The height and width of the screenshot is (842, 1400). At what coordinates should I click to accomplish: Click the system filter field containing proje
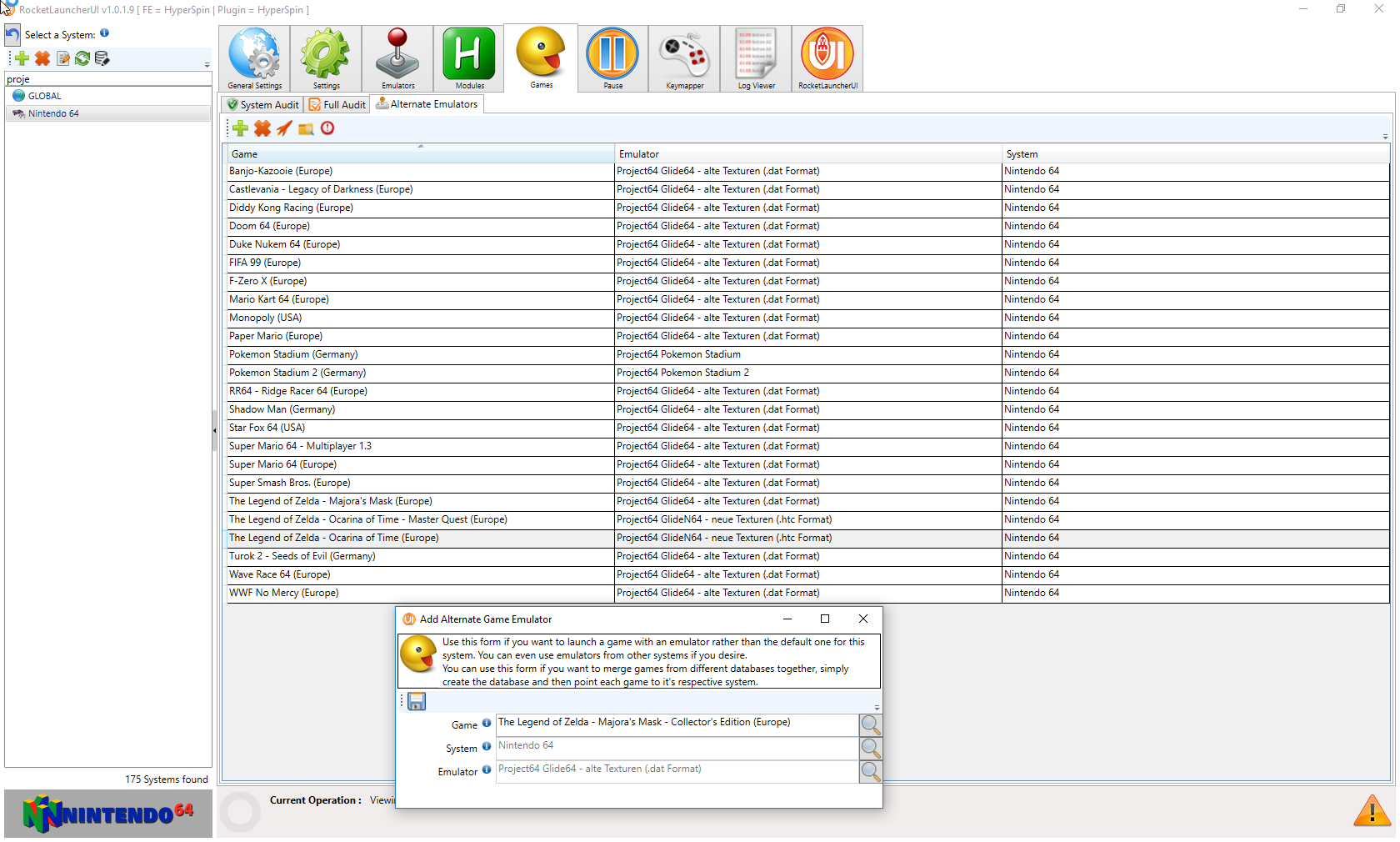pyautogui.click(x=108, y=79)
